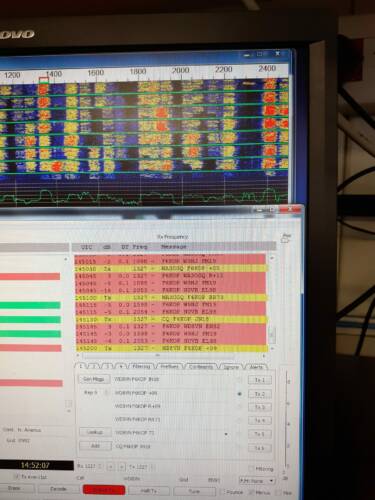The width and height of the screenshot is (375, 500).
Task: Click the Tx 6 CQ button
Action: coord(260,448)
